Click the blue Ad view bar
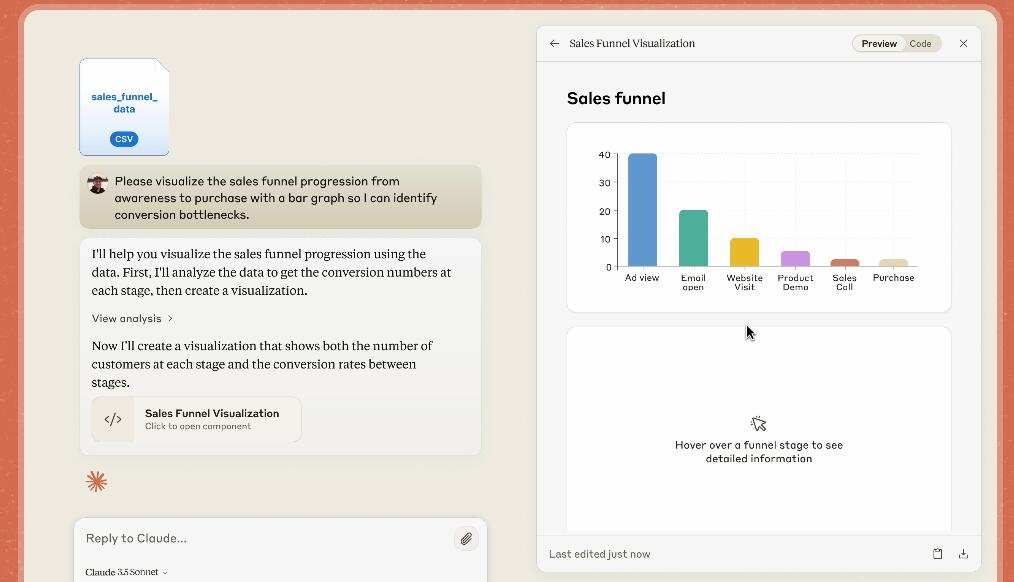The width and height of the screenshot is (1014, 582). (642, 210)
